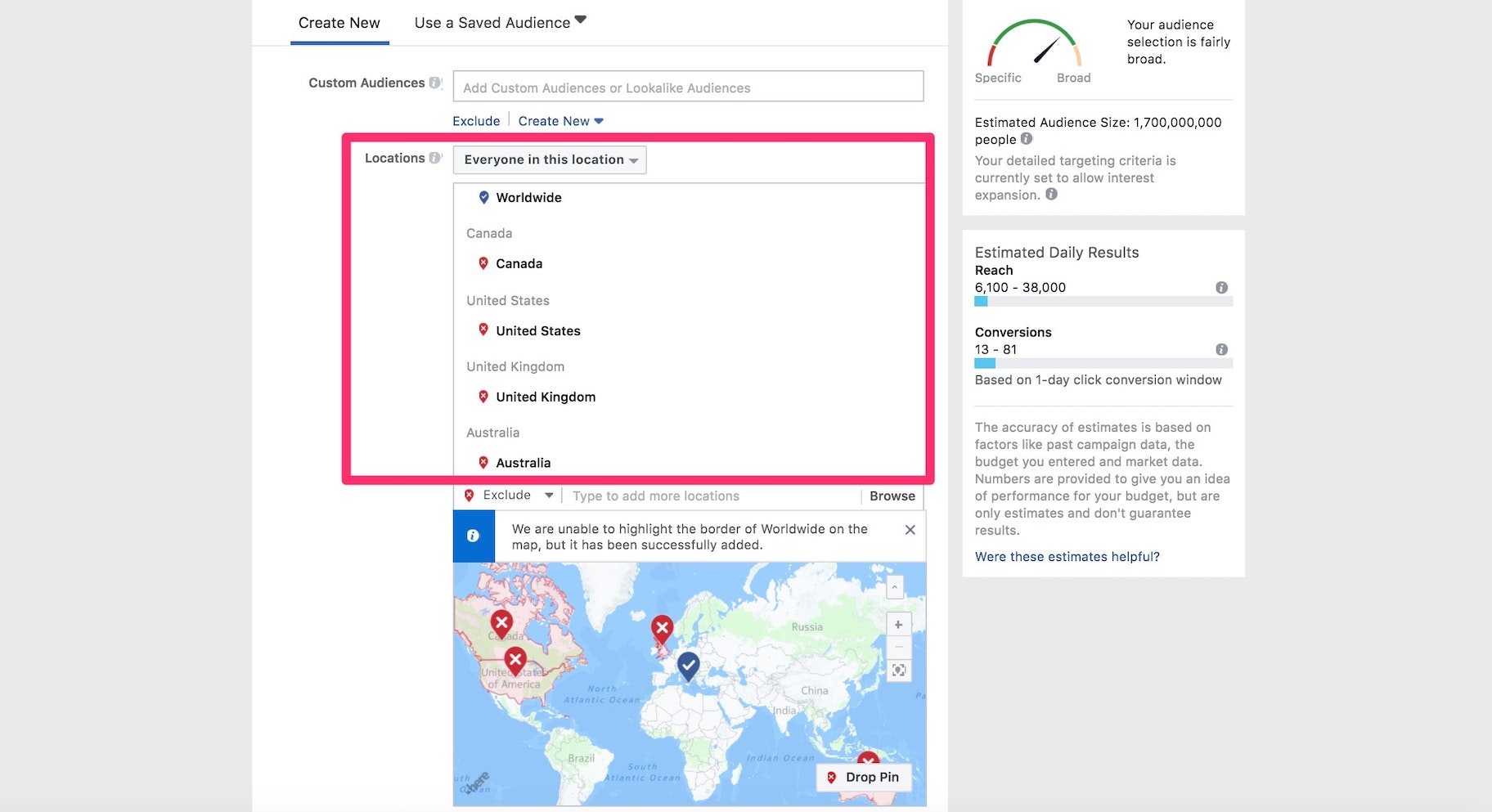The image size is (1492, 812).
Task: Open the map fullscreen expand icon
Action: (x=897, y=670)
